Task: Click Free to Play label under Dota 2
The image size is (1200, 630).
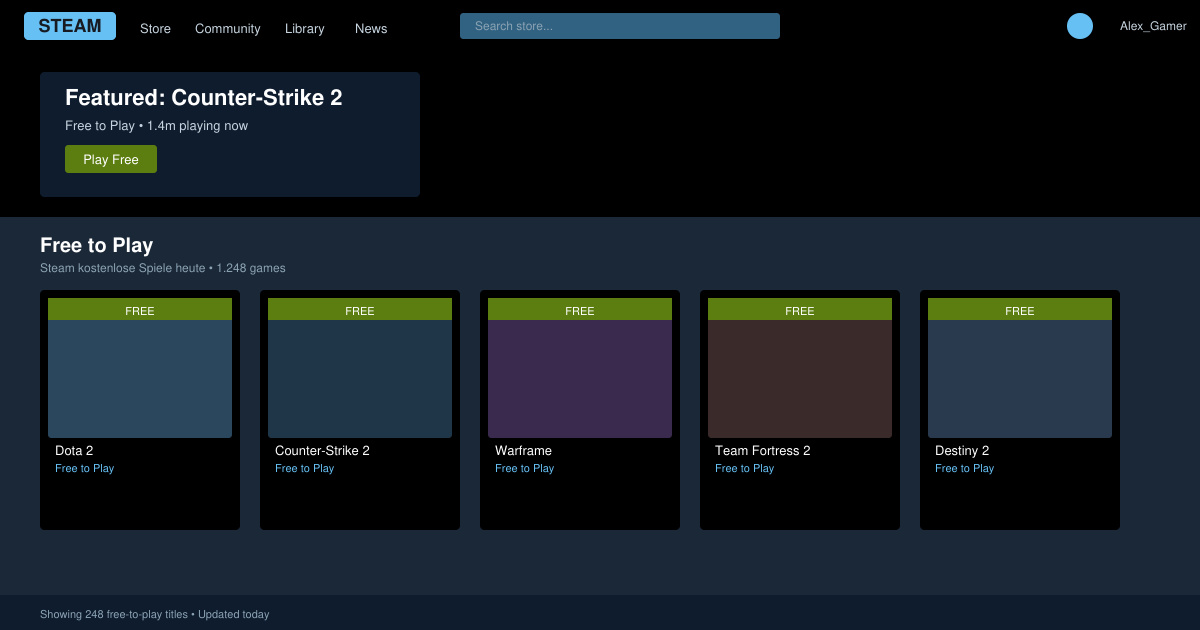Action: [x=84, y=468]
